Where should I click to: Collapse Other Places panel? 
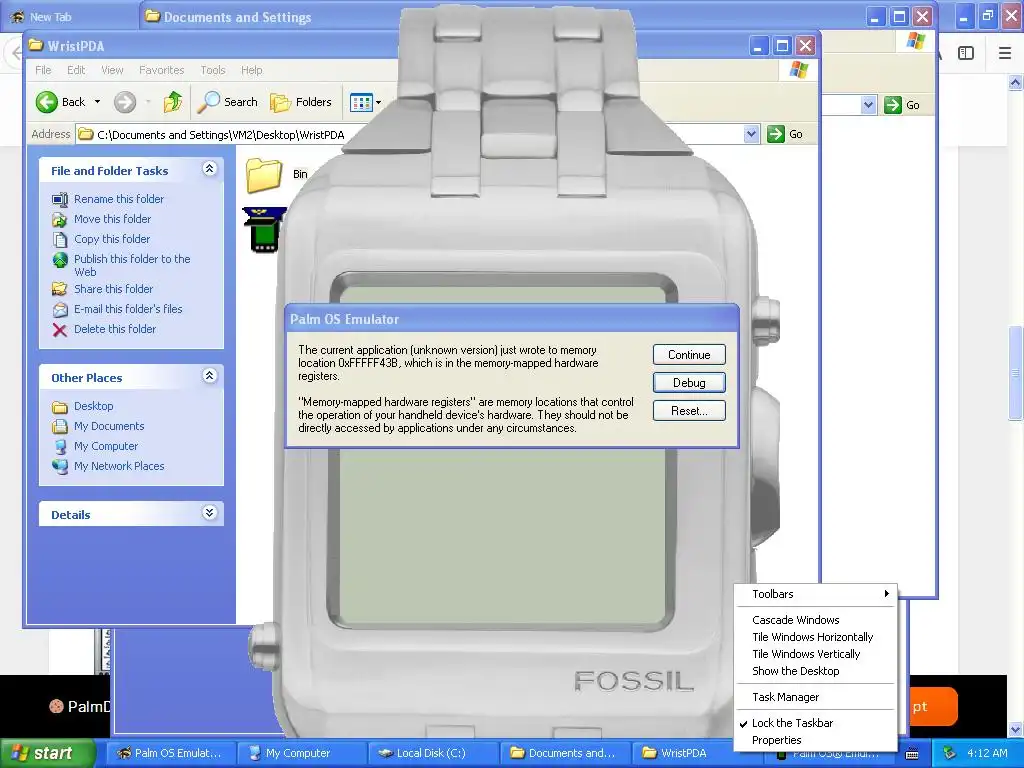point(209,376)
